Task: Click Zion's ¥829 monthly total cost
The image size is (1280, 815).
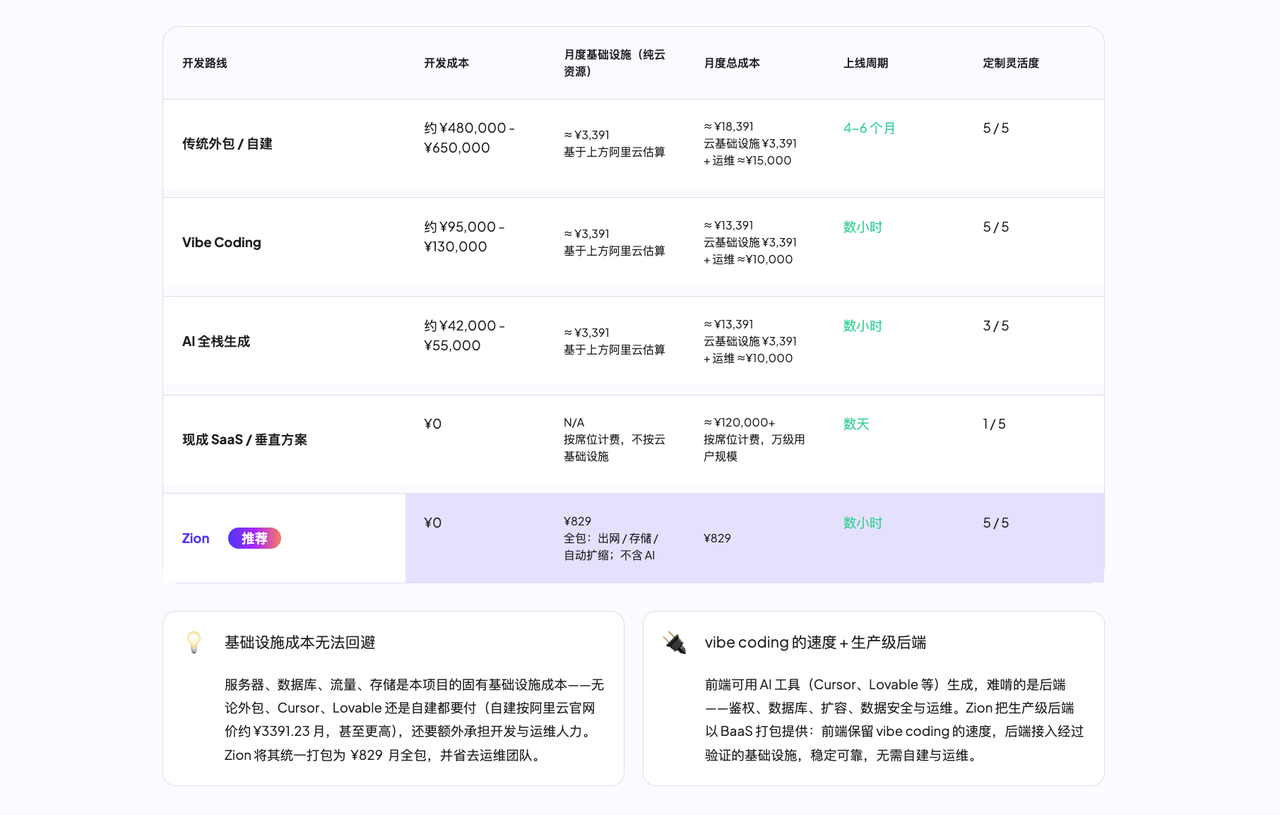Action: coord(718,538)
